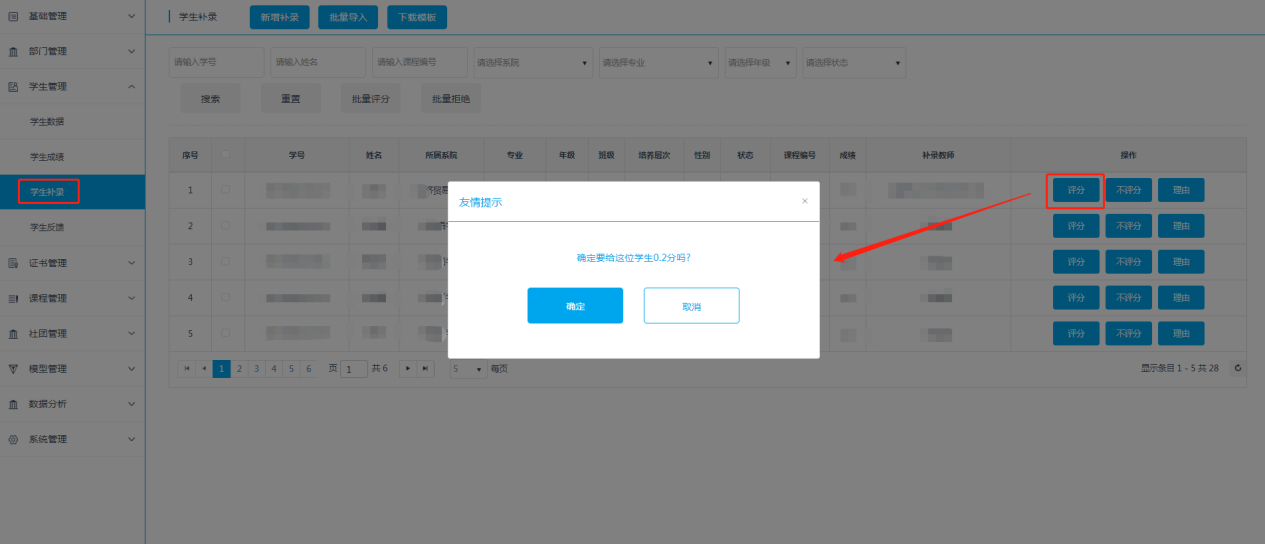Image resolution: width=1265 pixels, height=544 pixels.
Task: Click the 部门管理 building icon
Action: pyautogui.click(x=13, y=51)
